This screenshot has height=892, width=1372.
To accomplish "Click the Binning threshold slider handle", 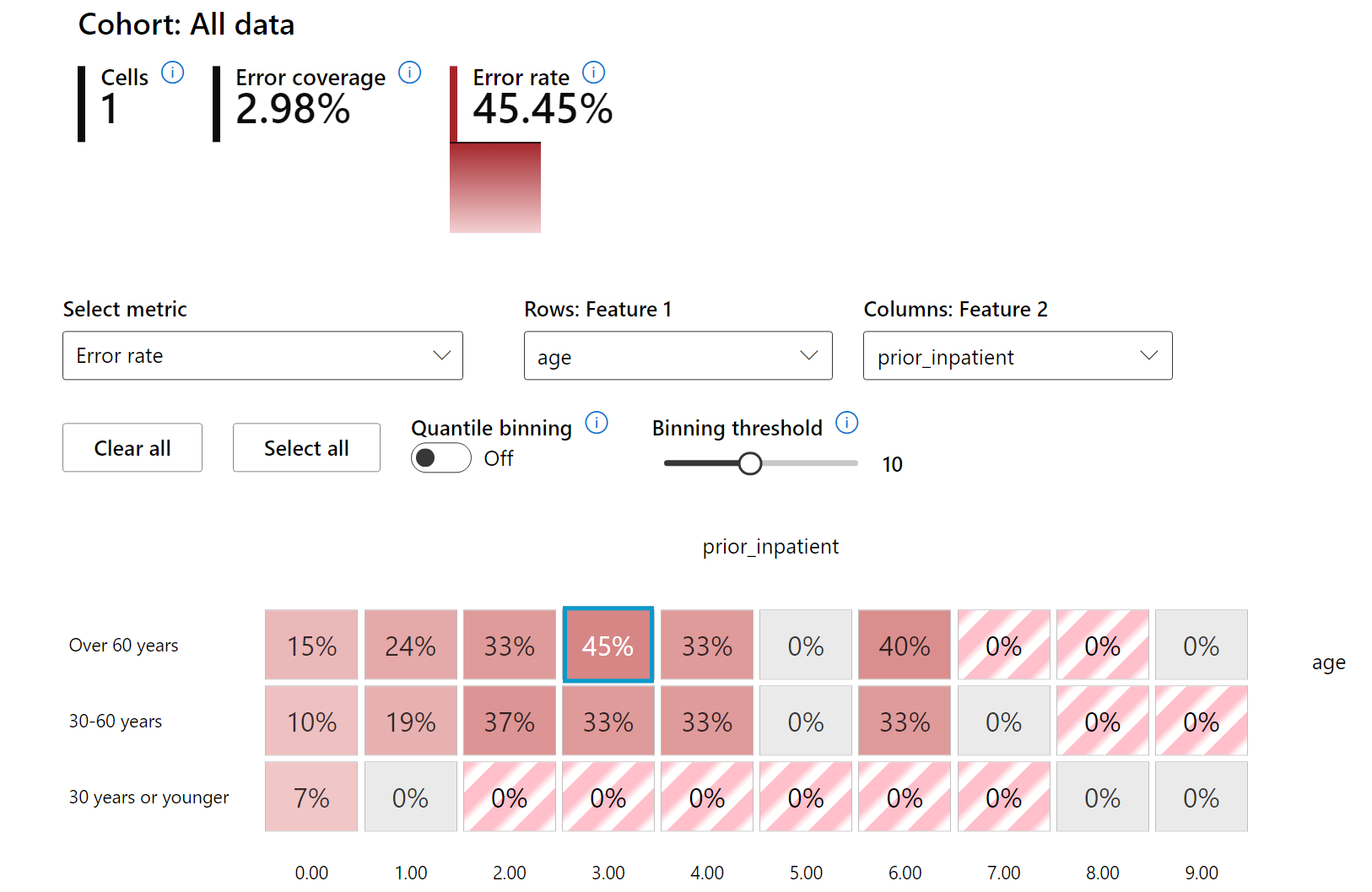I will 749,463.
